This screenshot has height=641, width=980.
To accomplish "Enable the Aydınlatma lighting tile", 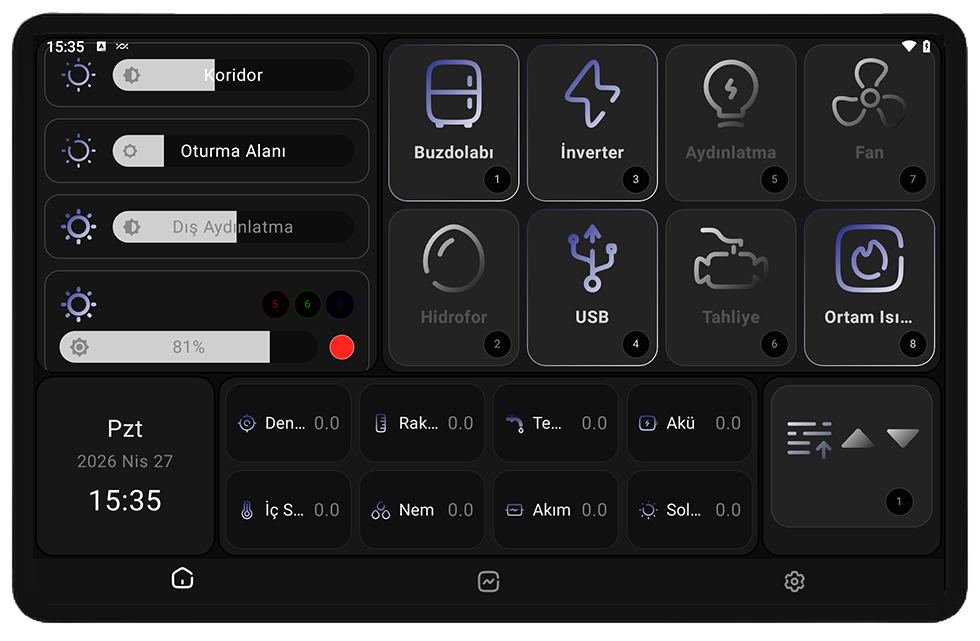I will pos(731,122).
